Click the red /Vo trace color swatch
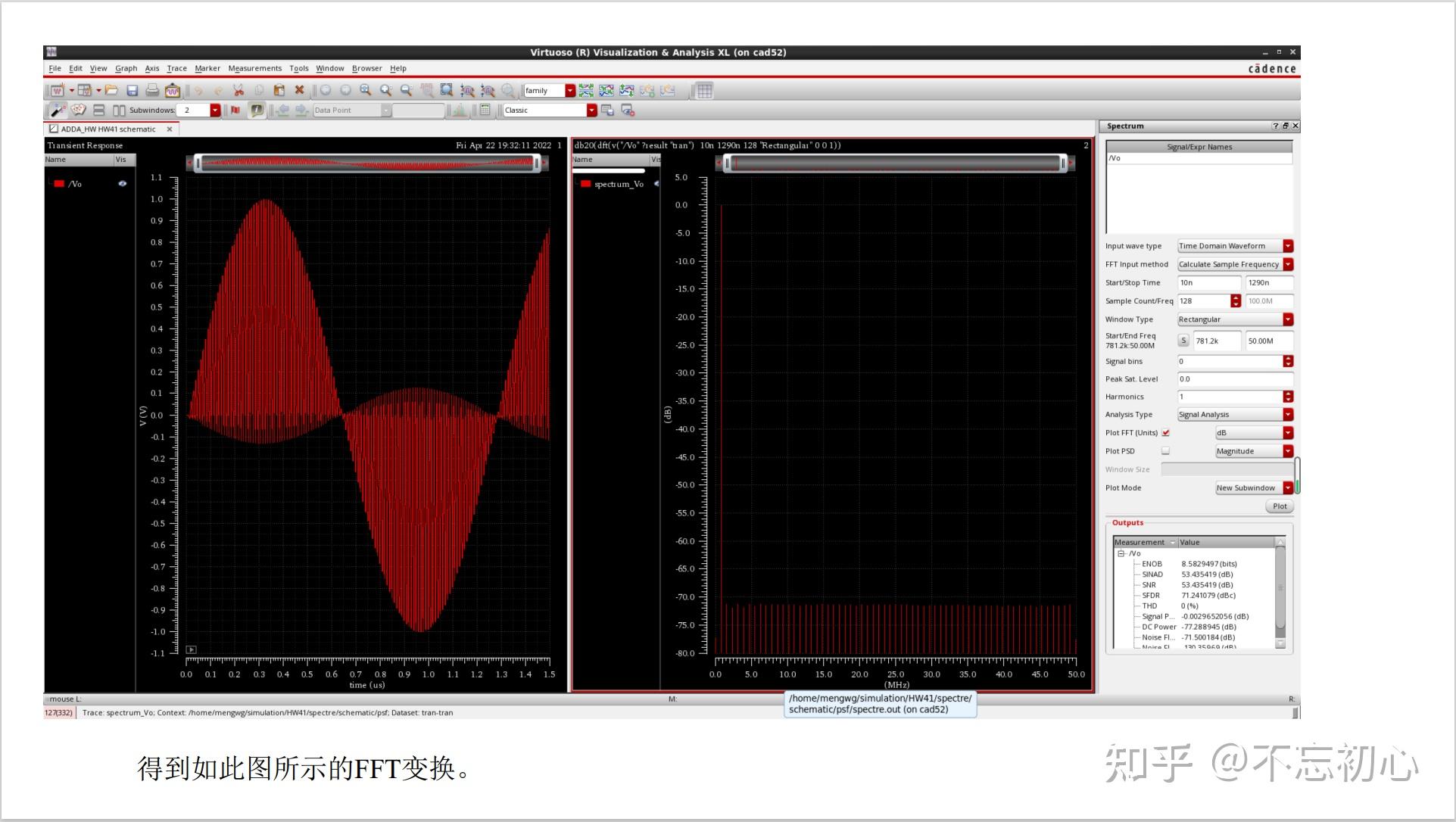1456x822 pixels. pos(59,184)
